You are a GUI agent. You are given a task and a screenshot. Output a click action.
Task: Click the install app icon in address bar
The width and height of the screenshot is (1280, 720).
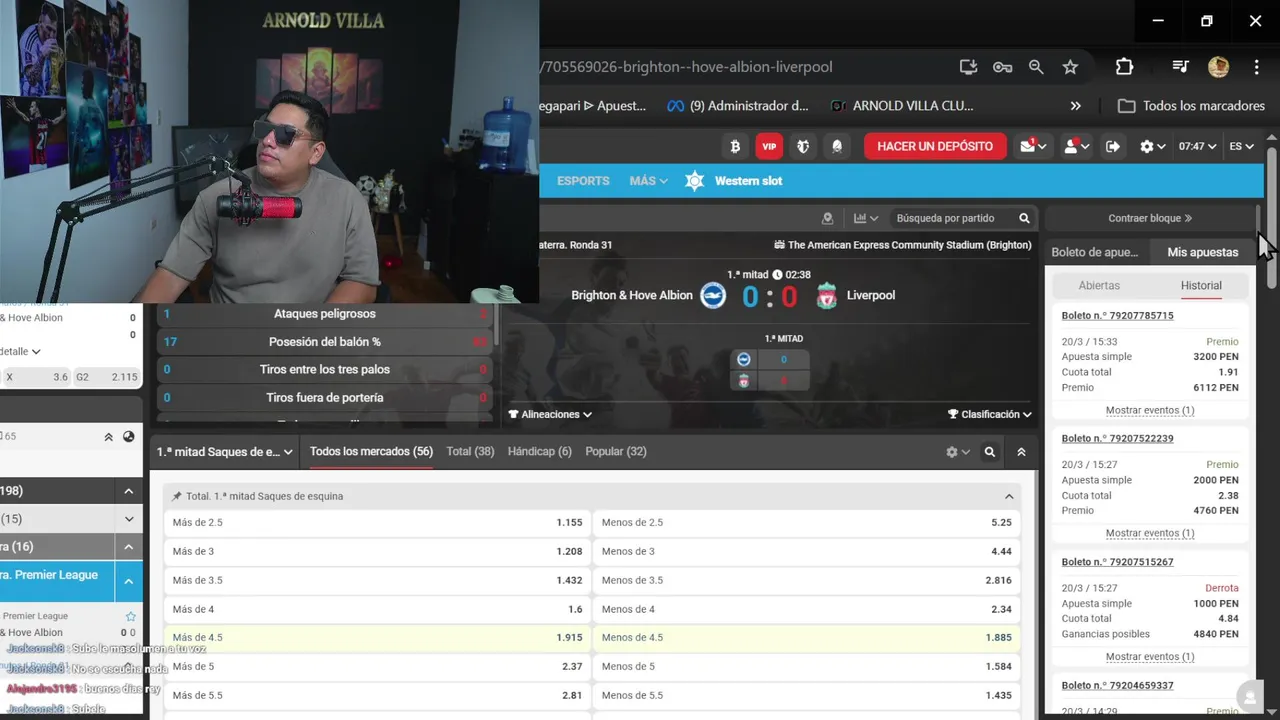[x=968, y=67]
